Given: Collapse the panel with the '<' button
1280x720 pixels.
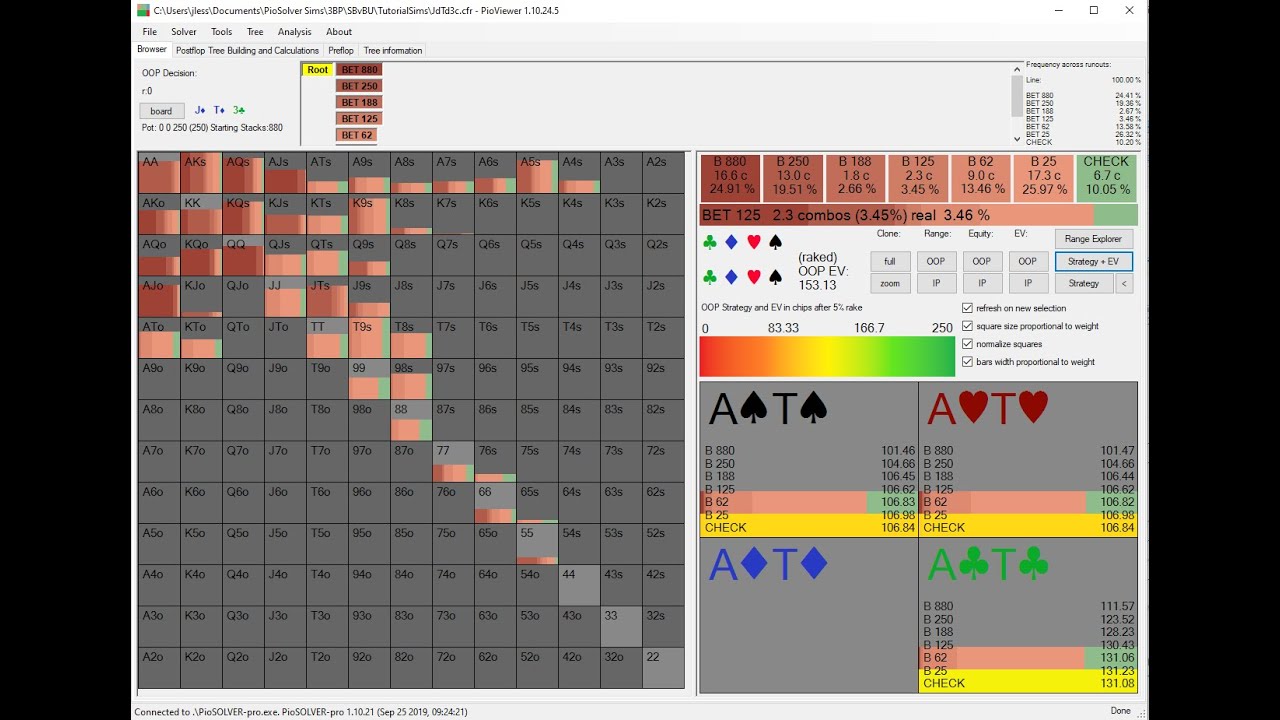Looking at the screenshot, I should [x=1126, y=284].
